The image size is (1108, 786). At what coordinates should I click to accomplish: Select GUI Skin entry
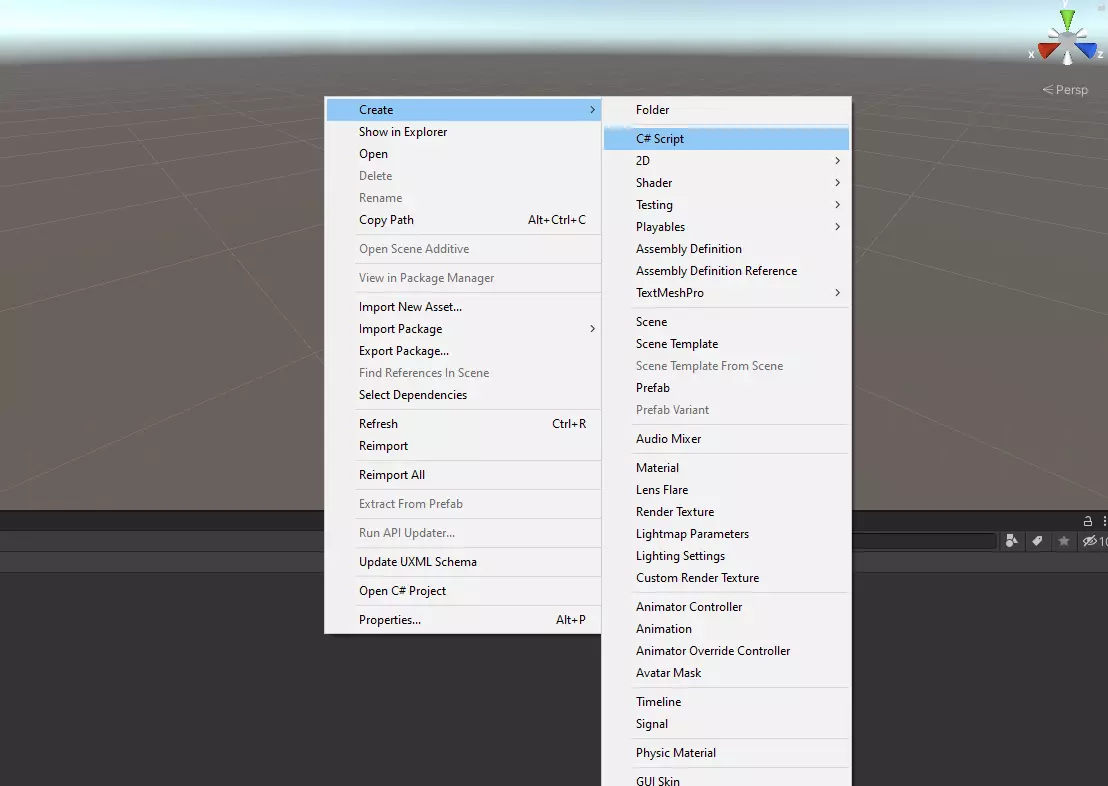point(726,779)
